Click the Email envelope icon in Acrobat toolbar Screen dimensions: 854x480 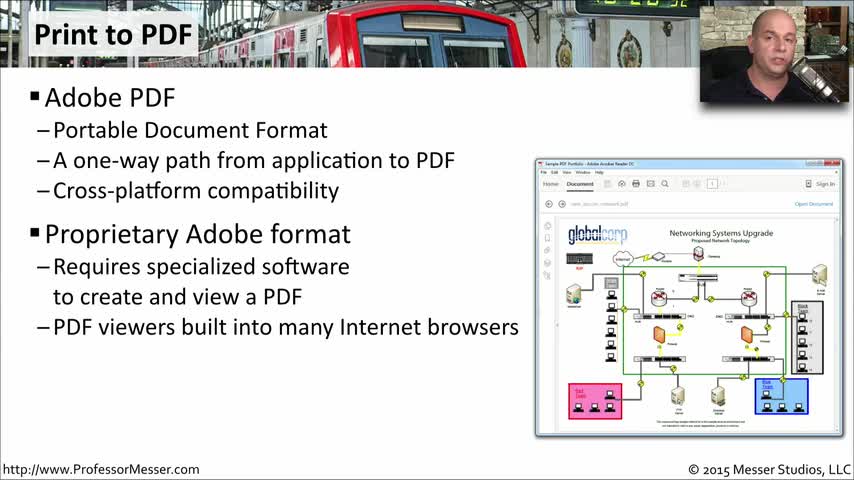click(x=650, y=184)
